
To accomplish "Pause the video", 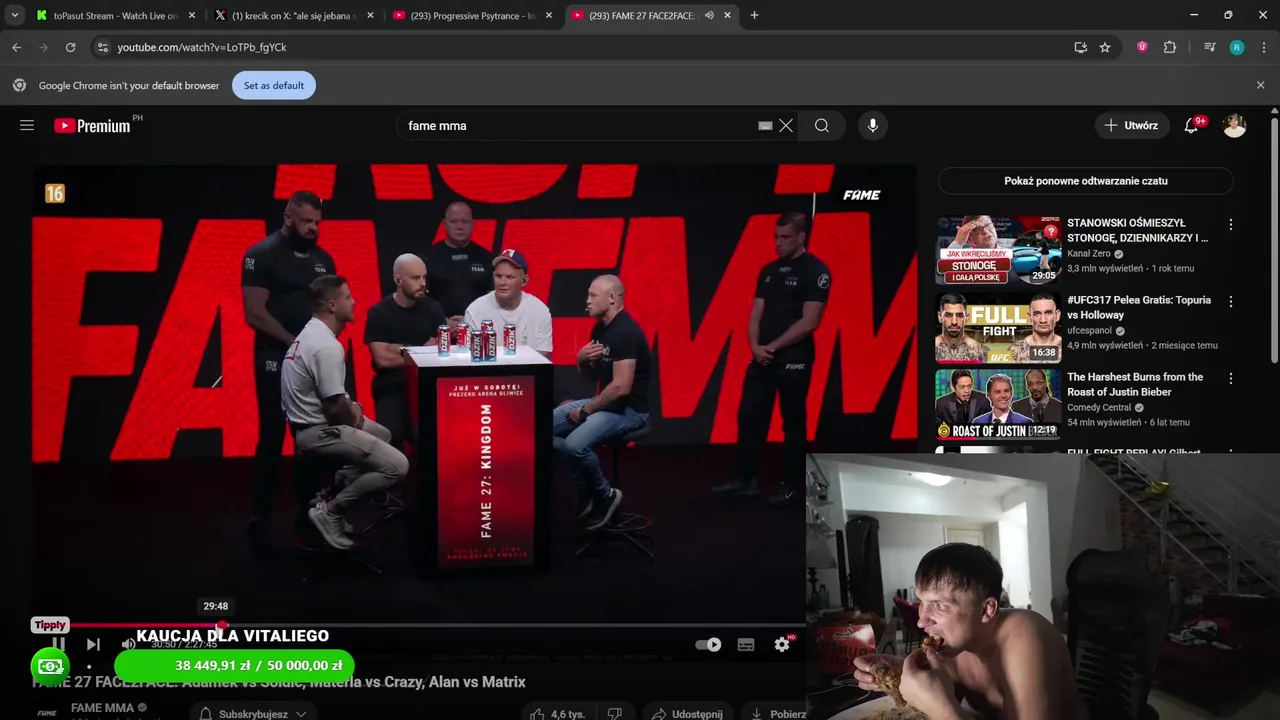I will 58,645.
